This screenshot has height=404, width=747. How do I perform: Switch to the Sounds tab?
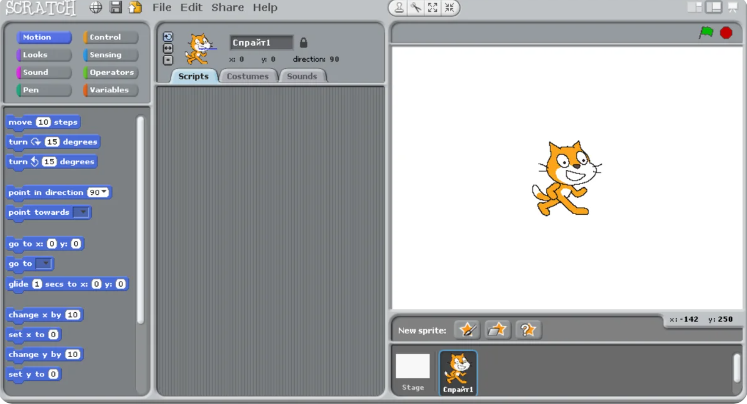[x=302, y=76]
